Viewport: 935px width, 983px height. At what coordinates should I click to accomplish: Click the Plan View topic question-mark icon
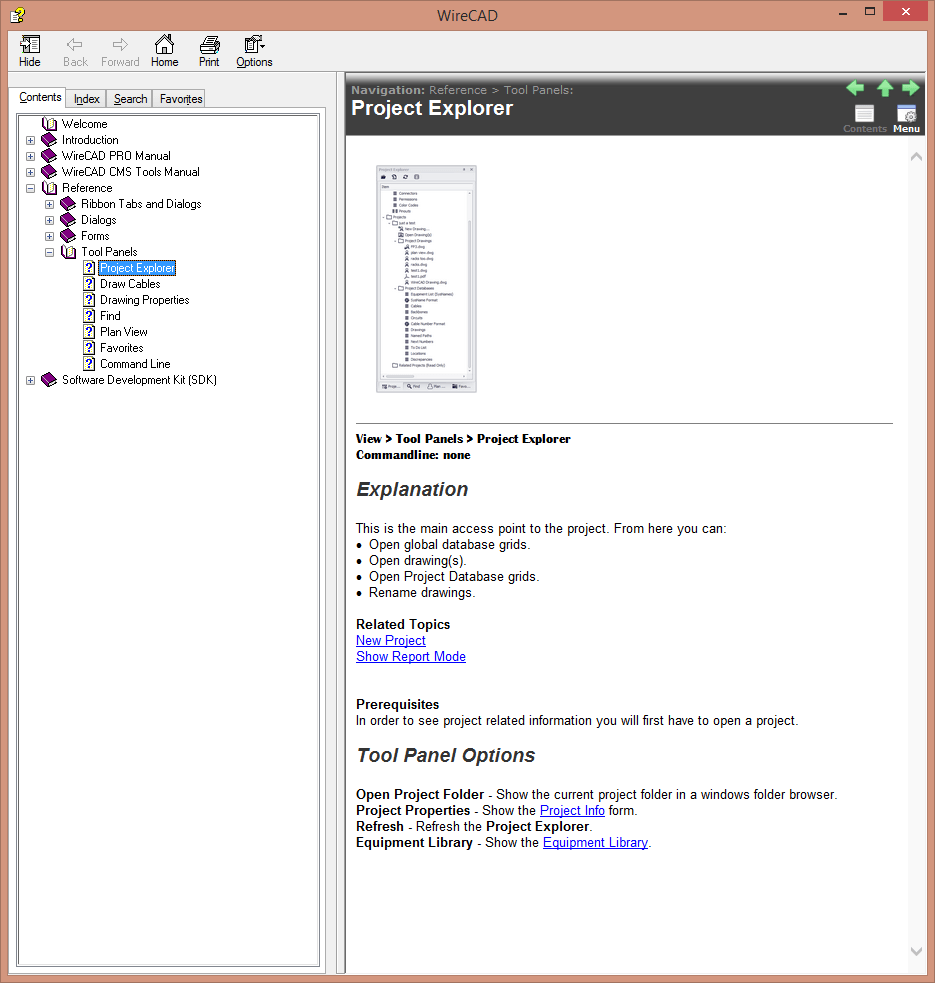[x=90, y=332]
